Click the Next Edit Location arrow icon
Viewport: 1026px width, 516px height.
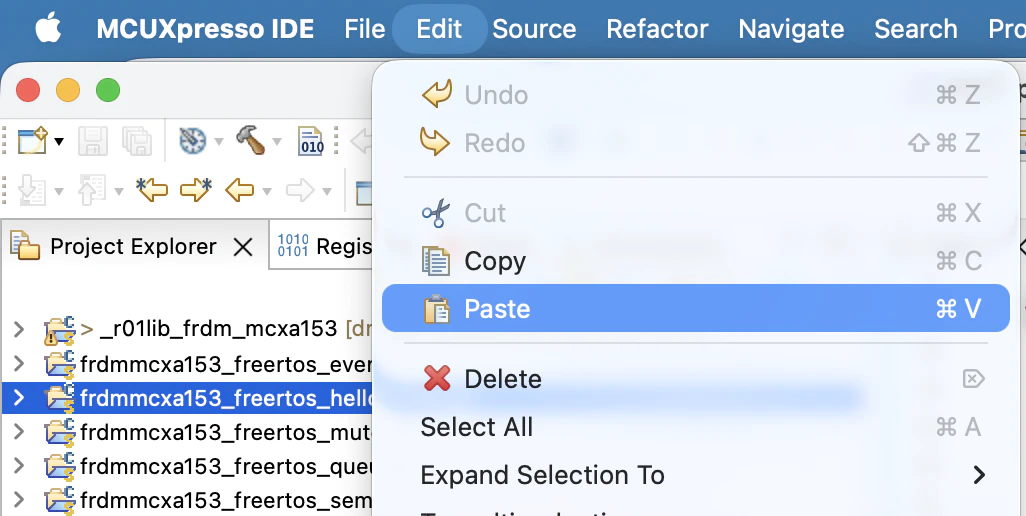tap(196, 190)
